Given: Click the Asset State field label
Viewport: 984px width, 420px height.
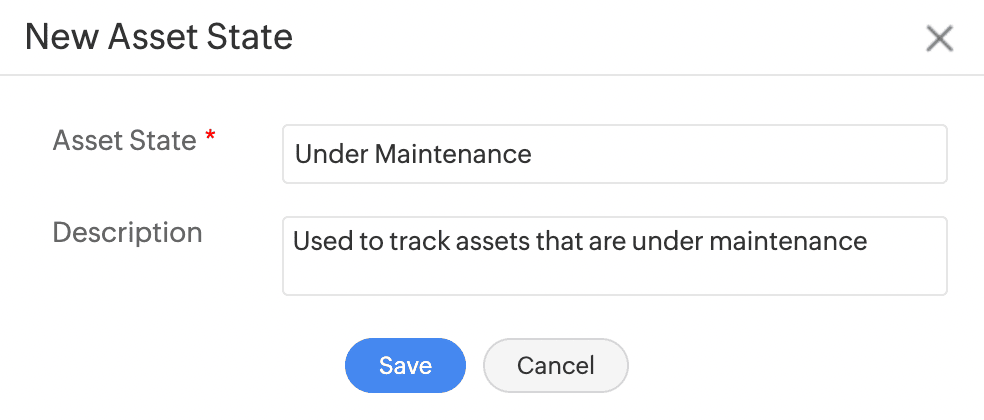Looking at the screenshot, I should click(x=124, y=141).
